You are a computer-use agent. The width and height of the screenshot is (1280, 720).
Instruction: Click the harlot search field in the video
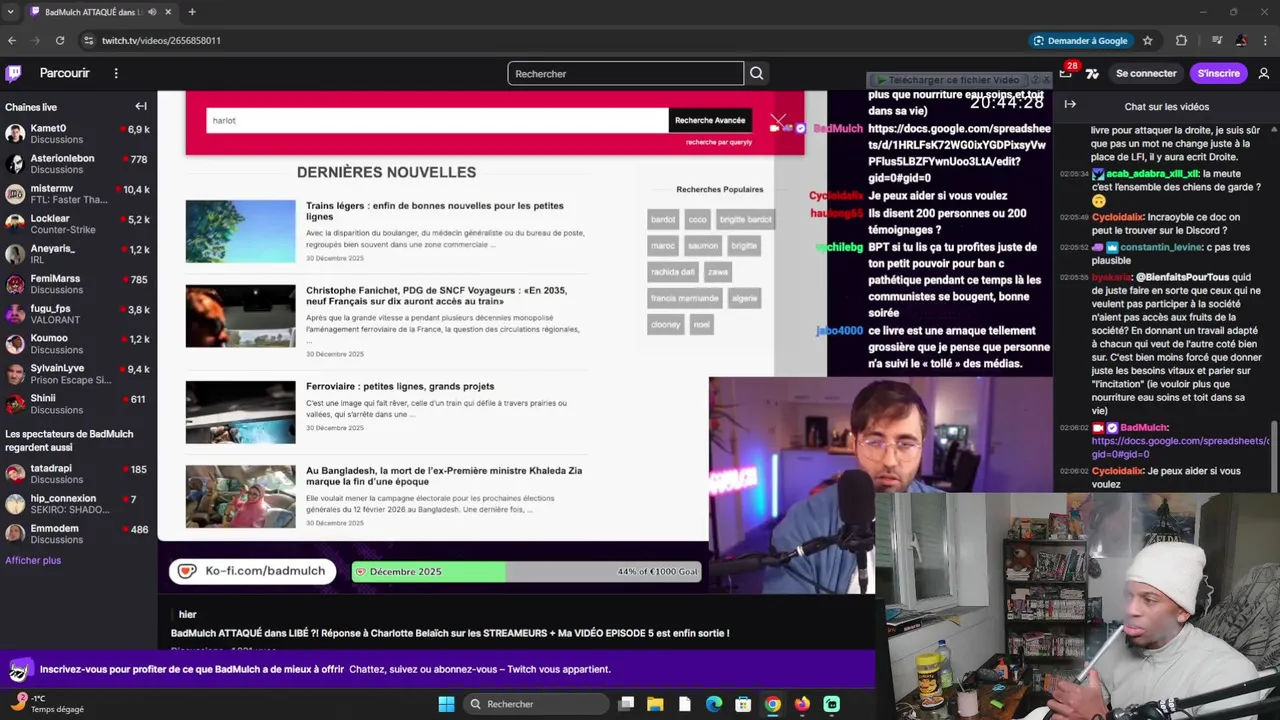click(437, 120)
